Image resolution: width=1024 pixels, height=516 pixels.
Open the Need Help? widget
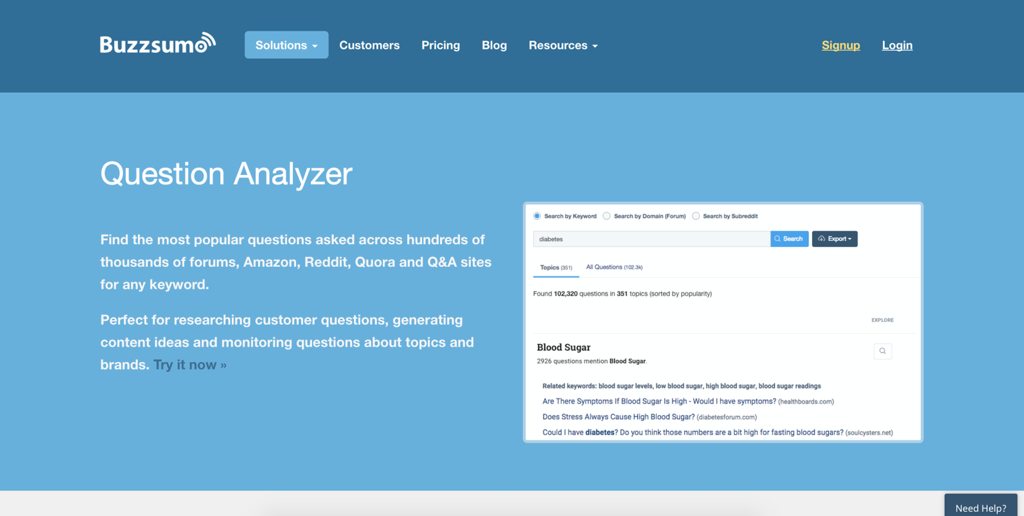coord(980,506)
